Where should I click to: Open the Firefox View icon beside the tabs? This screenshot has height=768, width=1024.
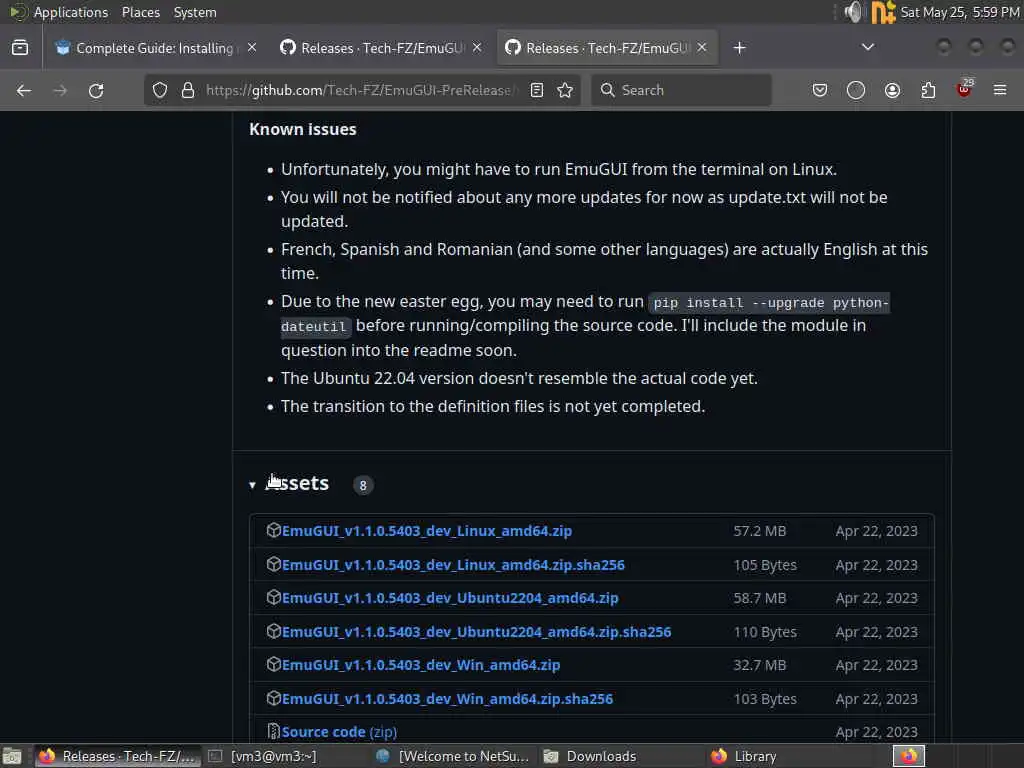coord(20,48)
